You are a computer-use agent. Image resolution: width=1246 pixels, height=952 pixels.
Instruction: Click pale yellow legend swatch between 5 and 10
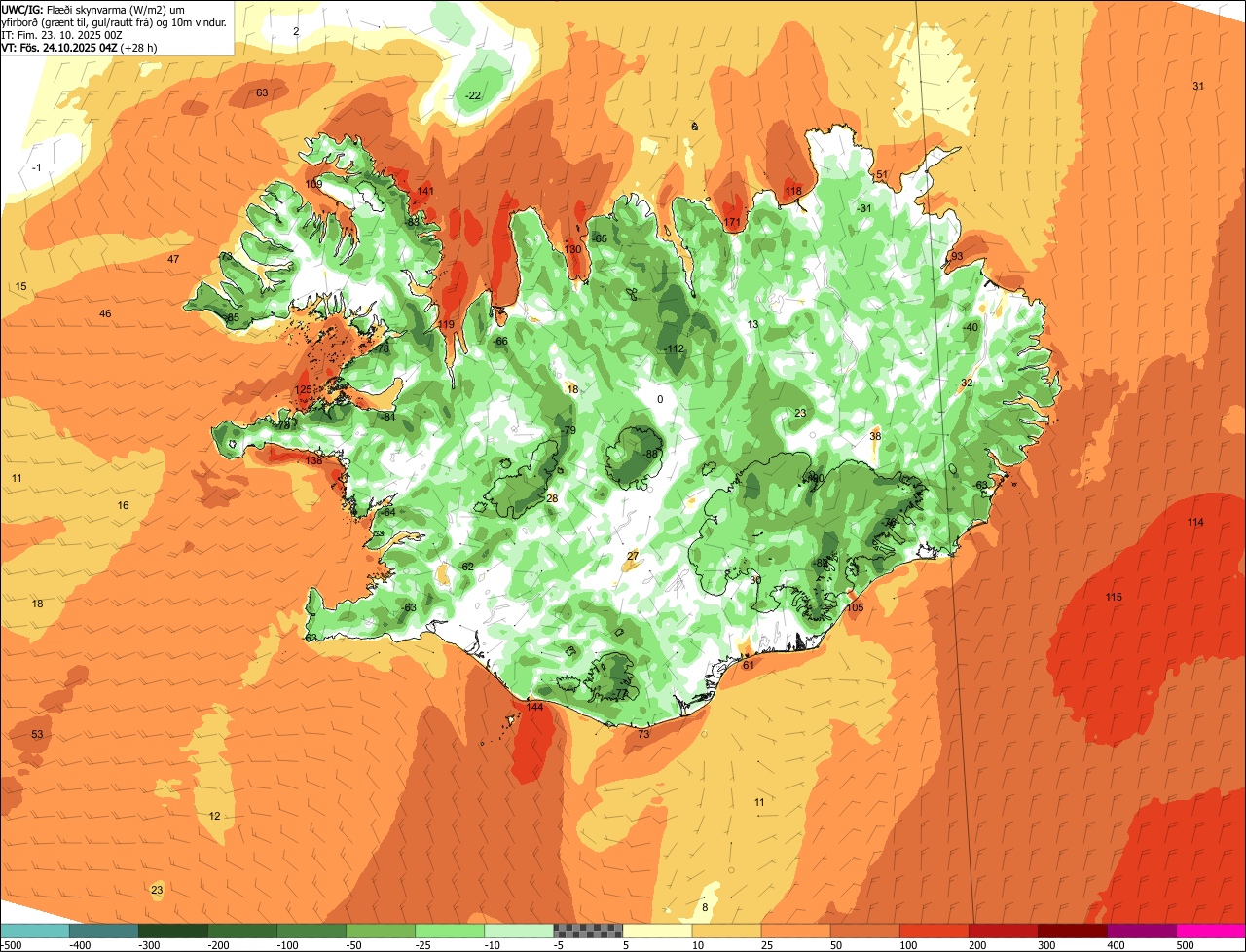click(657, 931)
